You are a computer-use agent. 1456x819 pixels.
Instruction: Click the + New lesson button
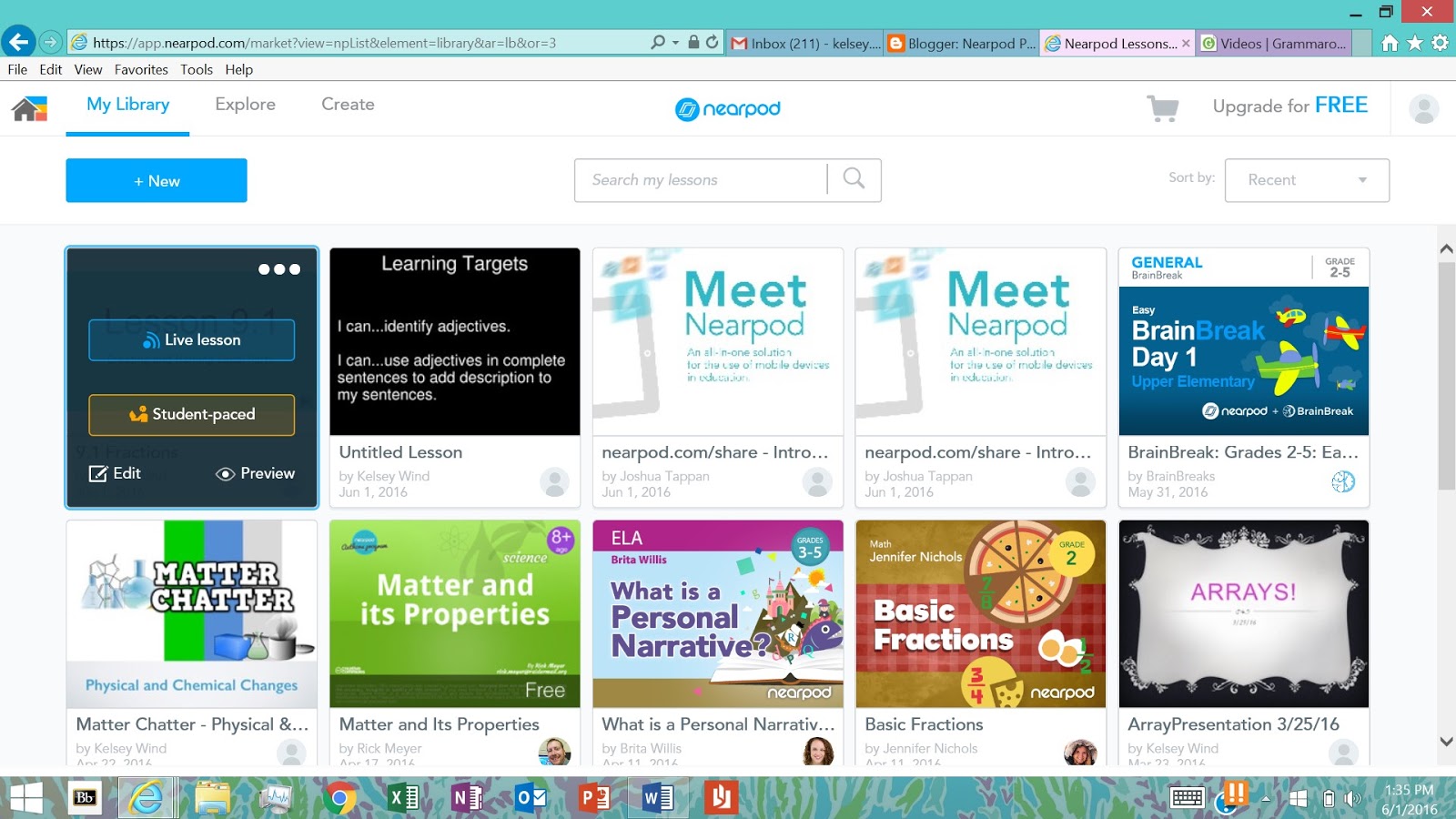point(157,180)
